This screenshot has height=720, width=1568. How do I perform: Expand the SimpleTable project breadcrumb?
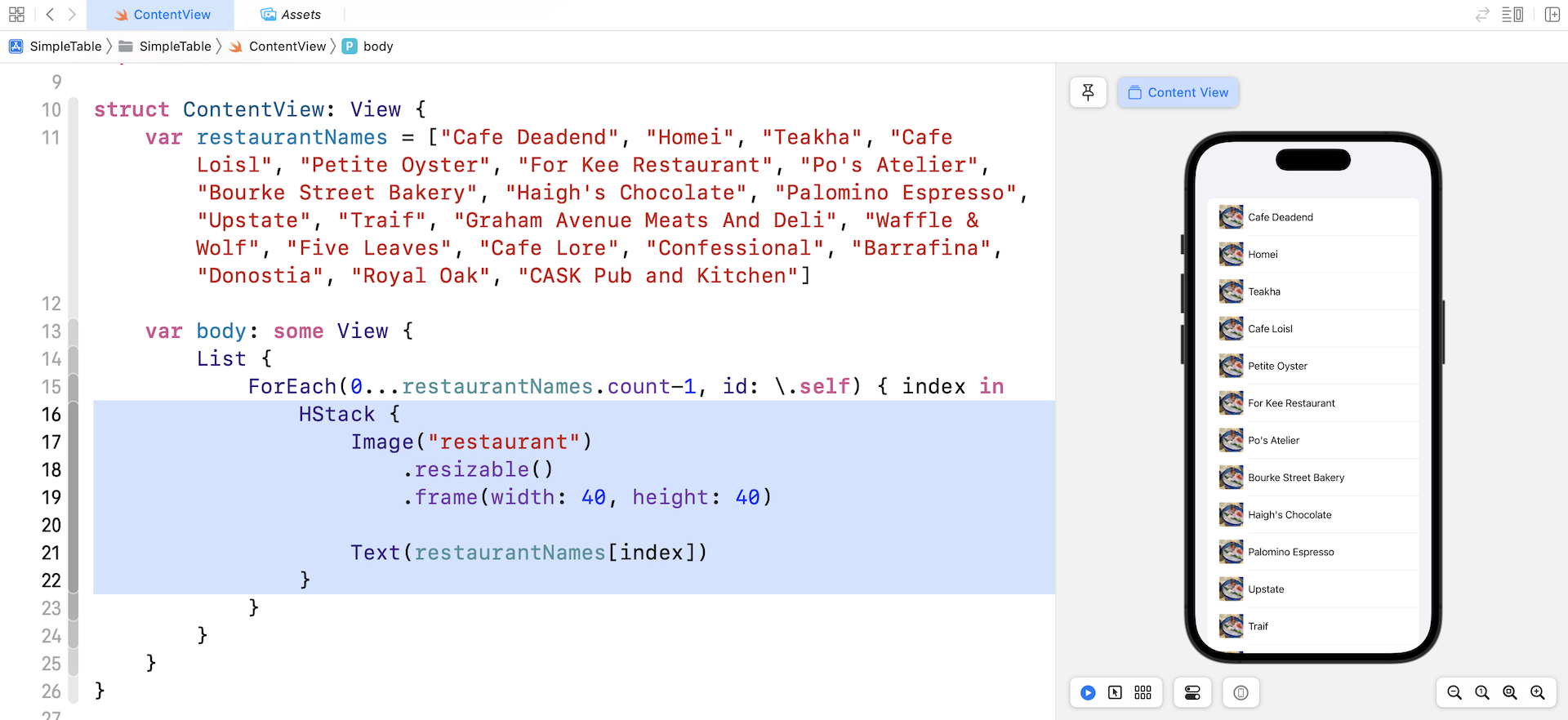click(56, 47)
